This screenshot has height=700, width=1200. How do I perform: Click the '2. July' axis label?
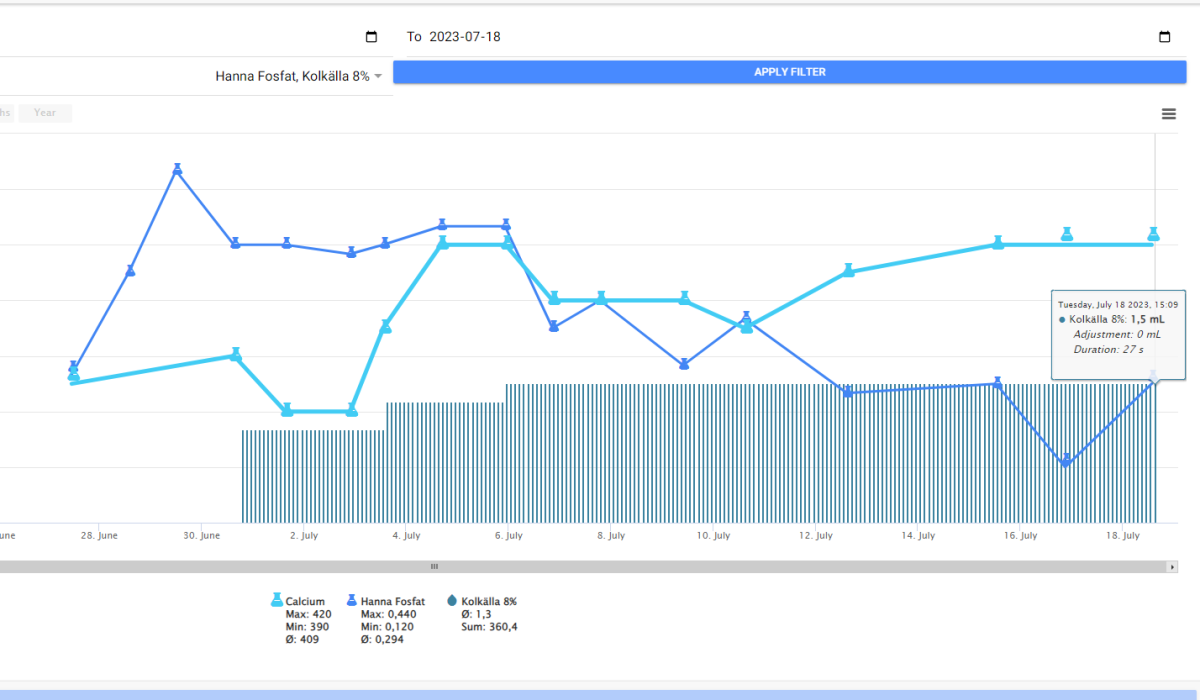click(304, 536)
